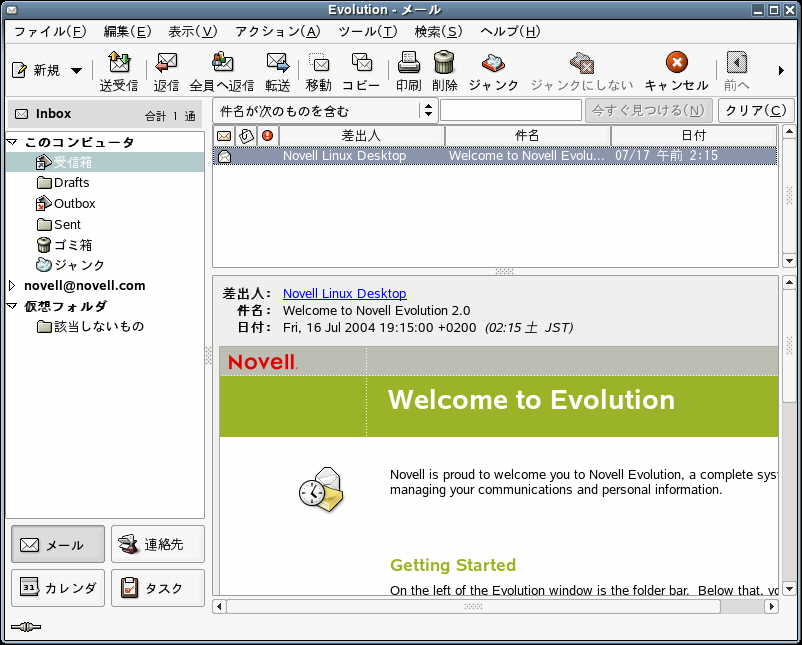Click the offline connection status icon
802x645 pixels.
pyautogui.click(x=26, y=627)
